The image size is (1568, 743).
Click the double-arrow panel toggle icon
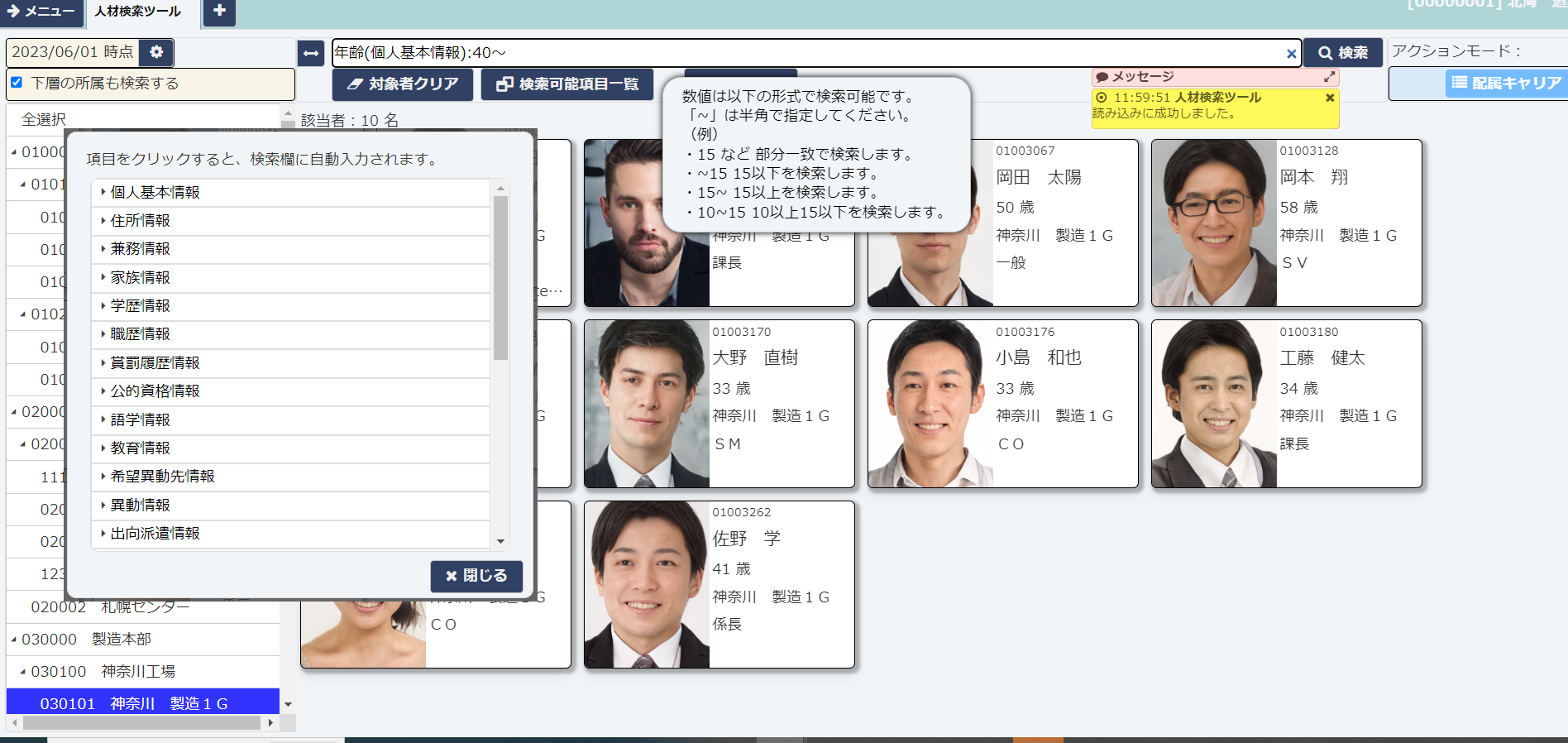(311, 53)
